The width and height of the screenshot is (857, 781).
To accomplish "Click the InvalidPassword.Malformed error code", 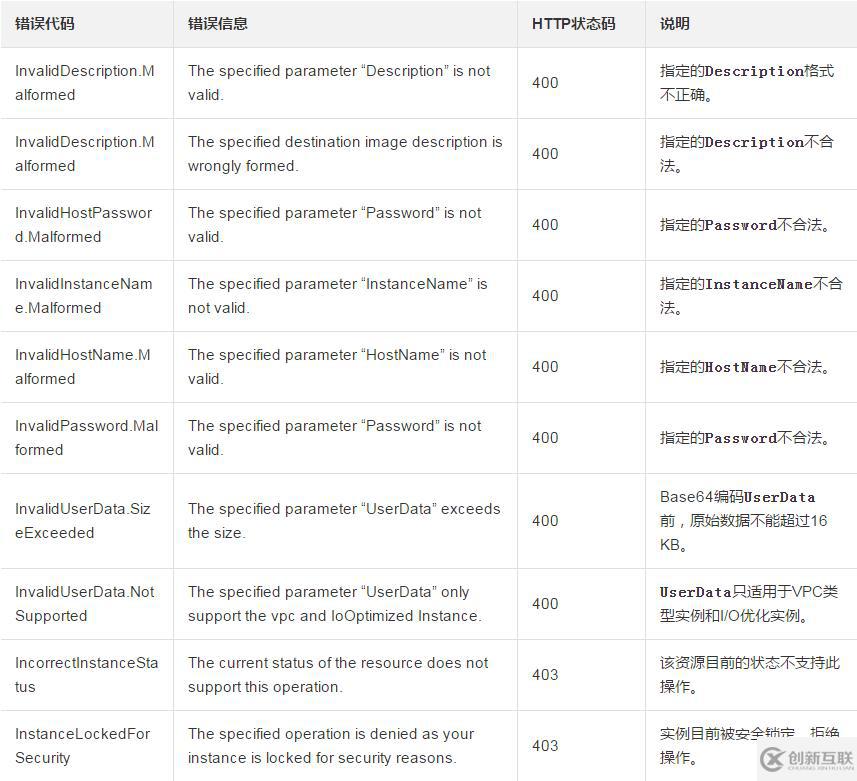I will (87, 438).
